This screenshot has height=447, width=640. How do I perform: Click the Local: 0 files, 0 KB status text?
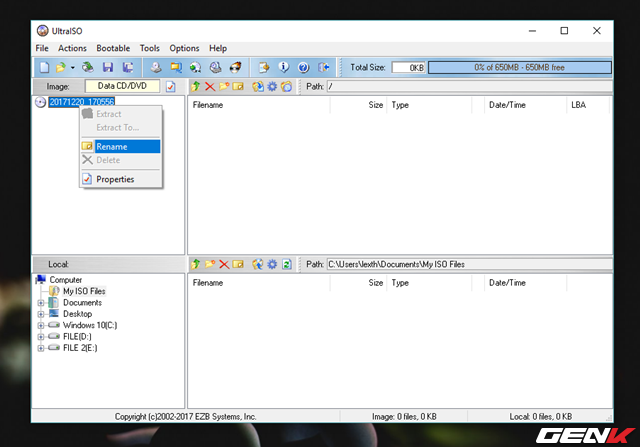[x=540, y=416]
